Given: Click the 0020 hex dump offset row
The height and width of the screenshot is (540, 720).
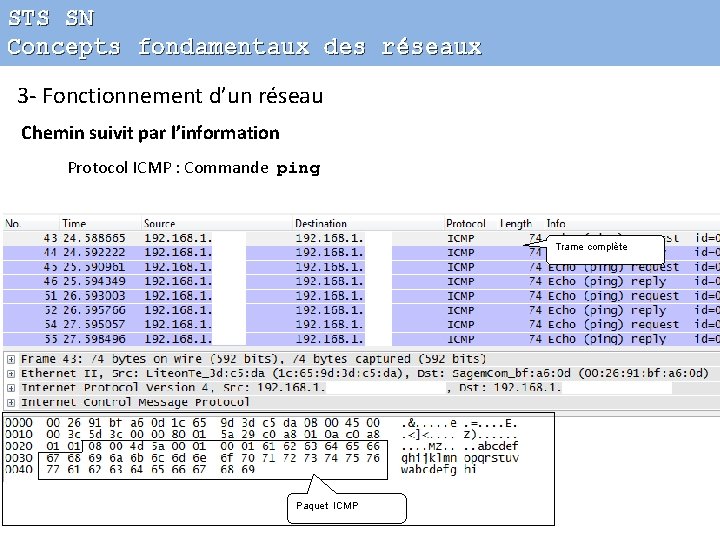Looking at the screenshot, I should point(261,446).
